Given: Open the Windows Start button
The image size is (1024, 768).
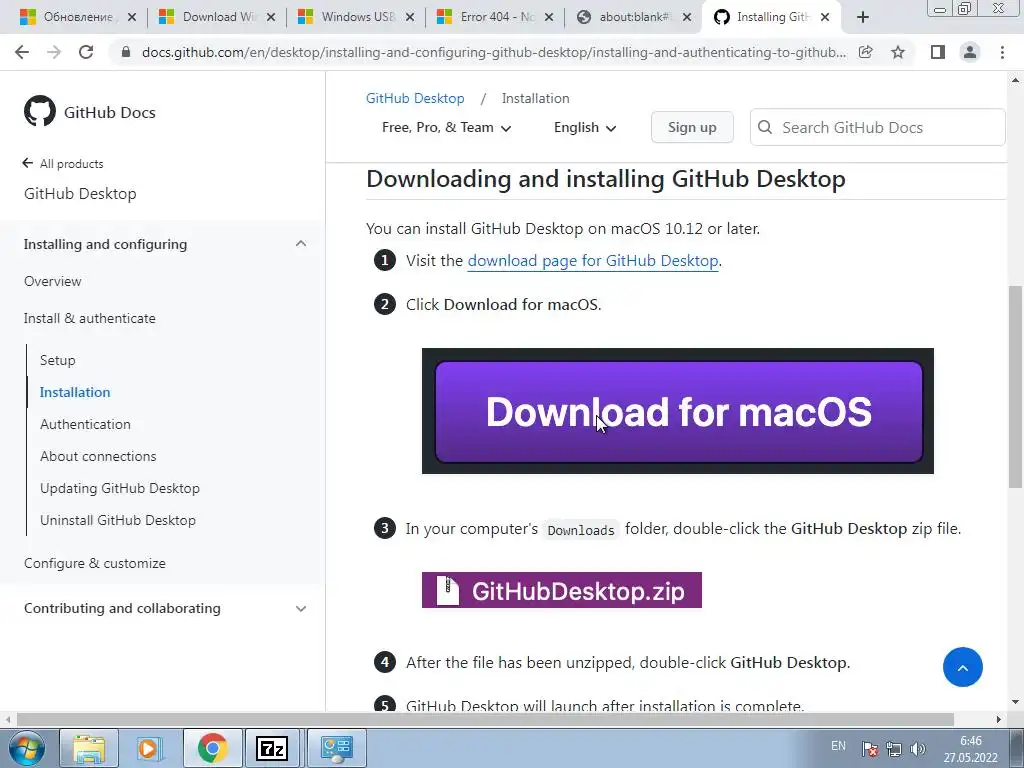Looking at the screenshot, I should 26,748.
